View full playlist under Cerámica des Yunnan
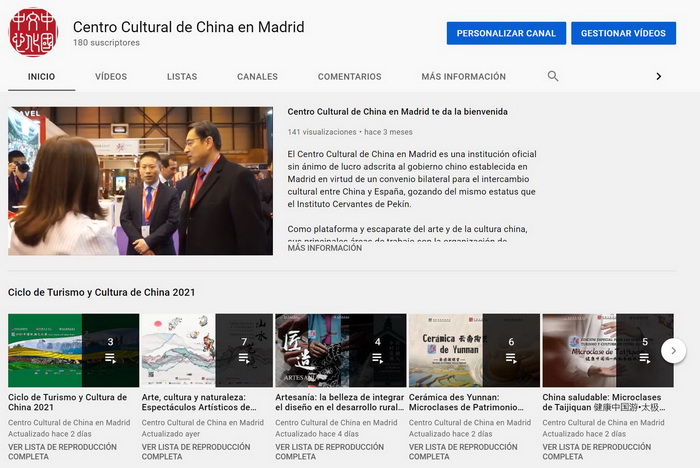The height and width of the screenshot is (468, 700). (463, 451)
